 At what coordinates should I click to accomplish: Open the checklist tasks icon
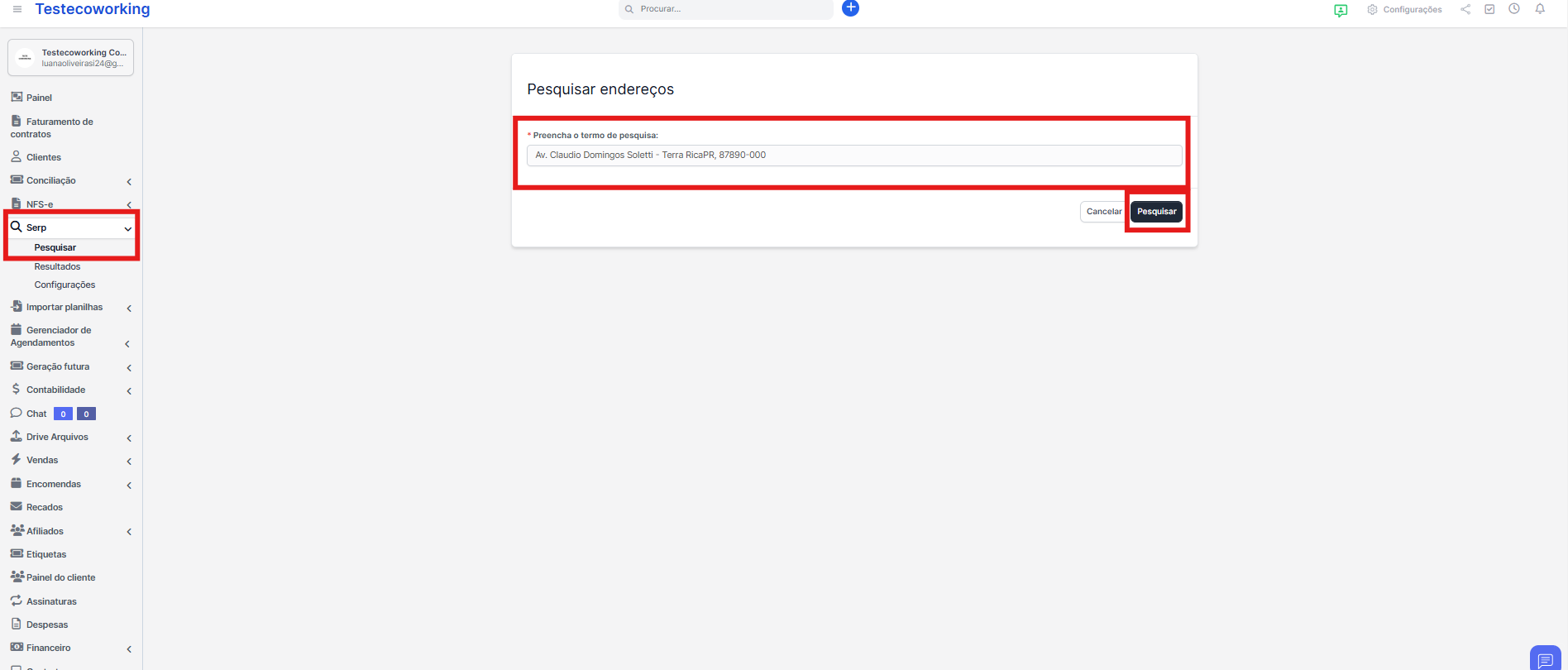pyautogui.click(x=1489, y=9)
